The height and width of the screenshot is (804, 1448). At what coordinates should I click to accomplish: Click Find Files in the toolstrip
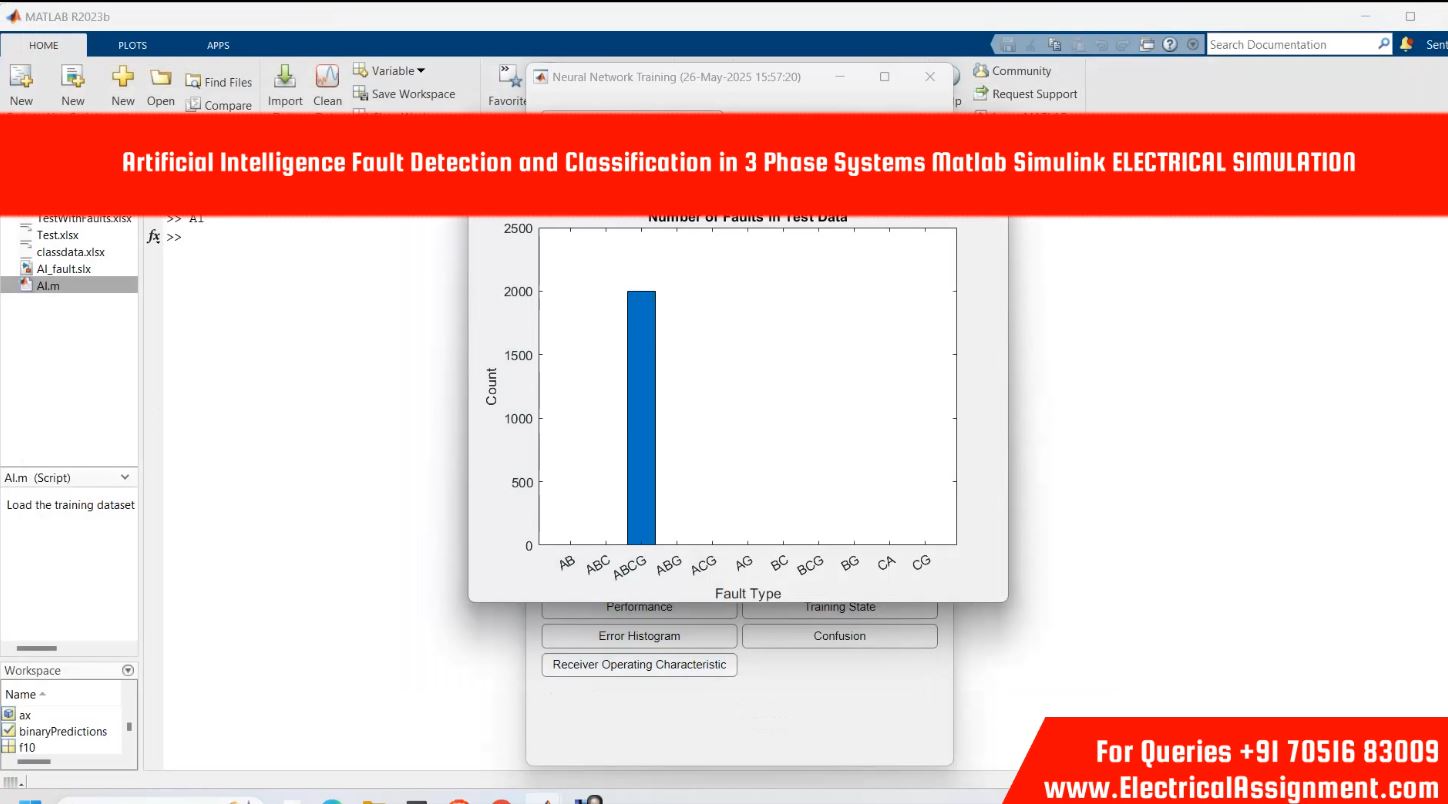218,82
